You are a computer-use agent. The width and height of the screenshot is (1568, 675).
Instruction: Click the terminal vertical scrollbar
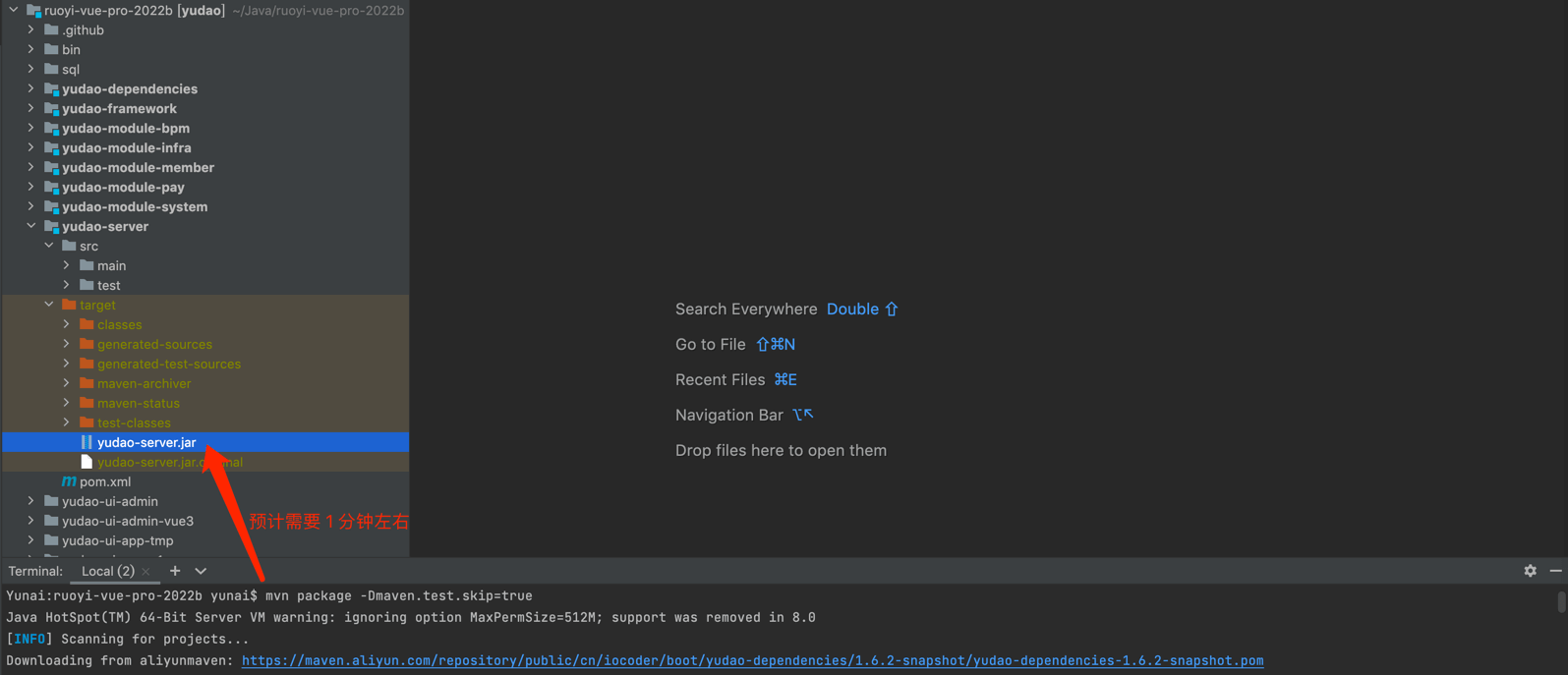pyautogui.click(x=1561, y=601)
